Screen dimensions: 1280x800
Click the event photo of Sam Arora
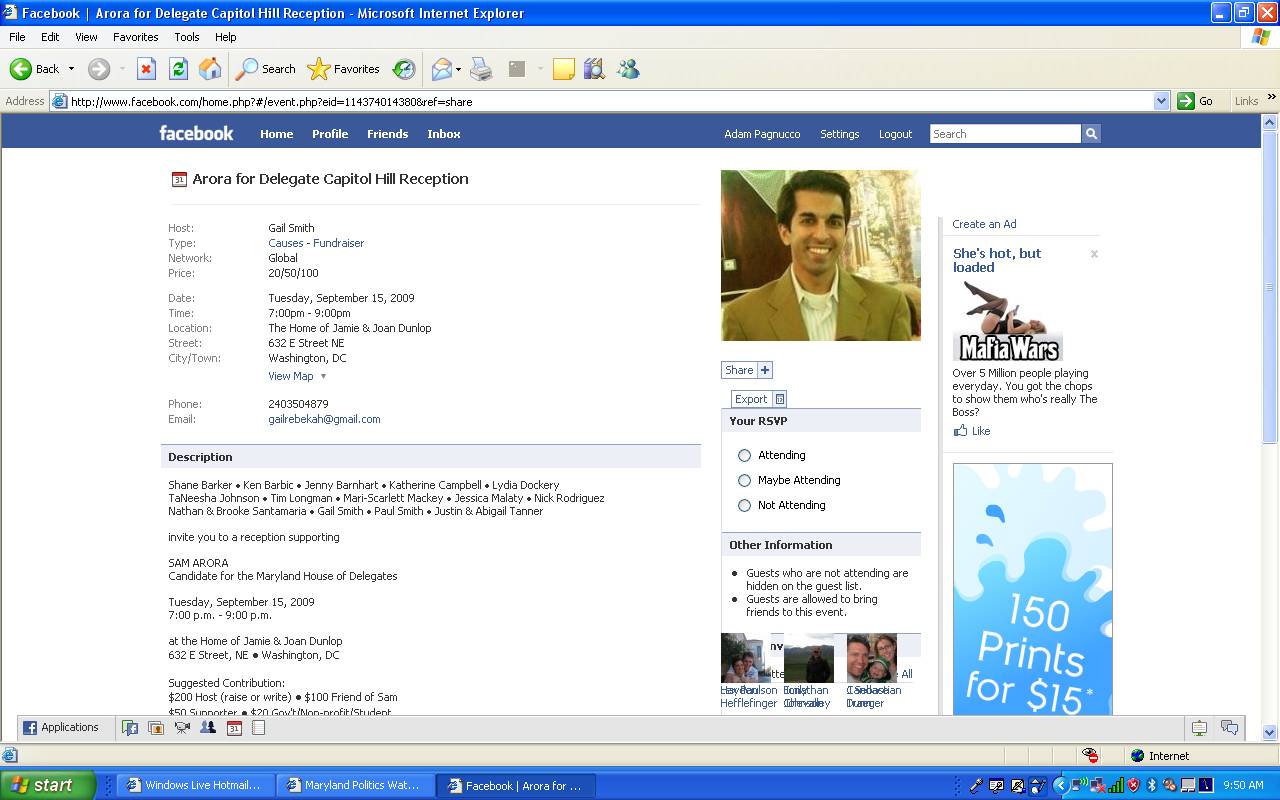coord(821,255)
